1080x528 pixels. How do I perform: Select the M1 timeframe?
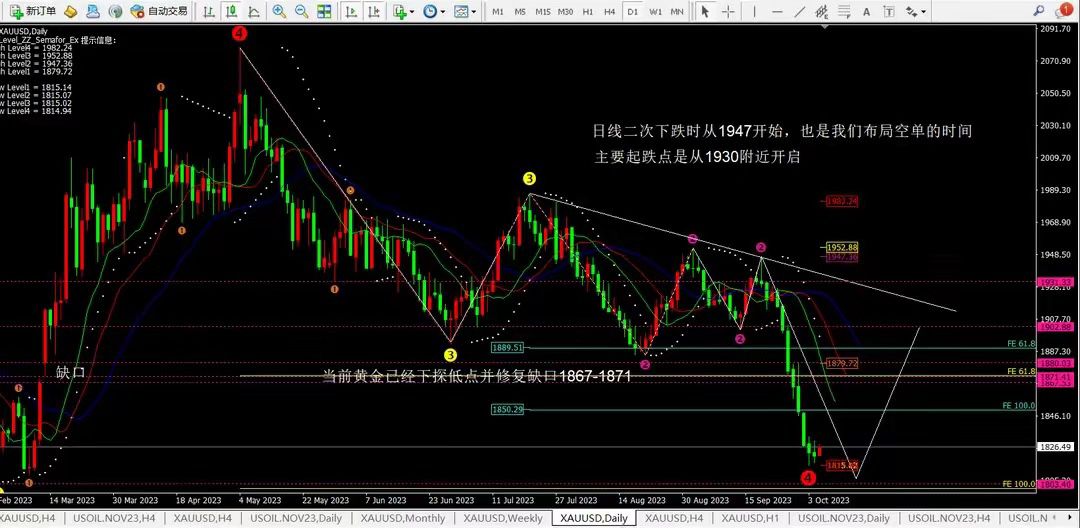[498, 12]
